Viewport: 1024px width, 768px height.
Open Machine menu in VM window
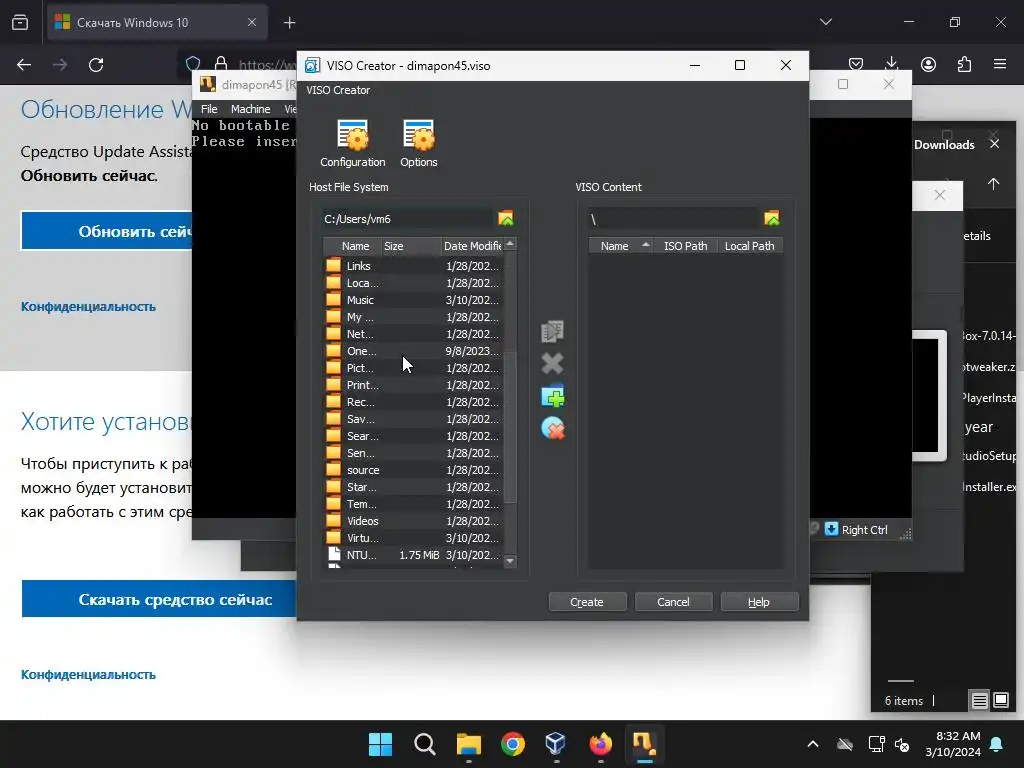(250, 109)
